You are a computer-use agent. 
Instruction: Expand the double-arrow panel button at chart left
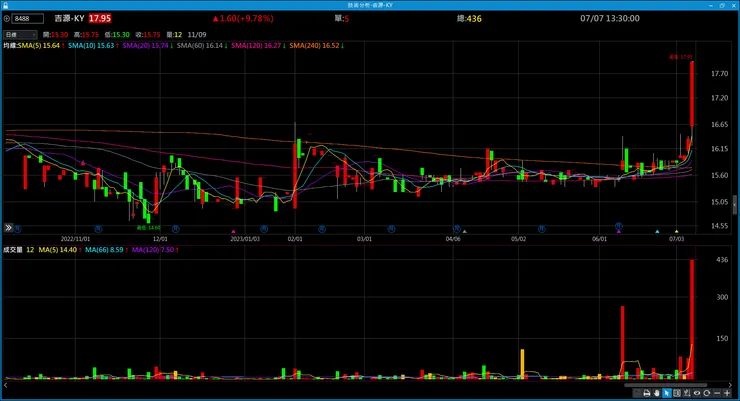8,228
